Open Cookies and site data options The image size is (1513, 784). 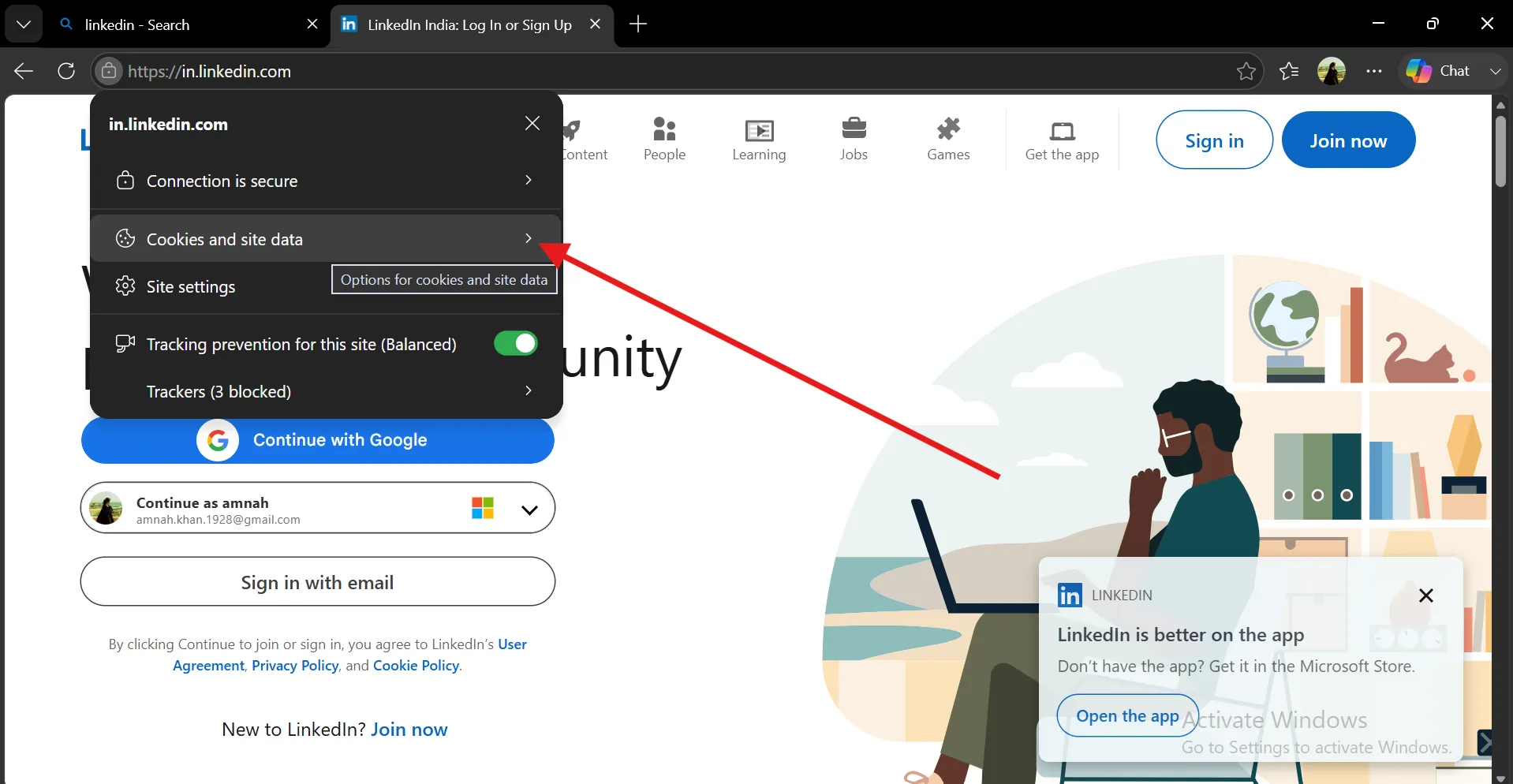click(x=326, y=238)
